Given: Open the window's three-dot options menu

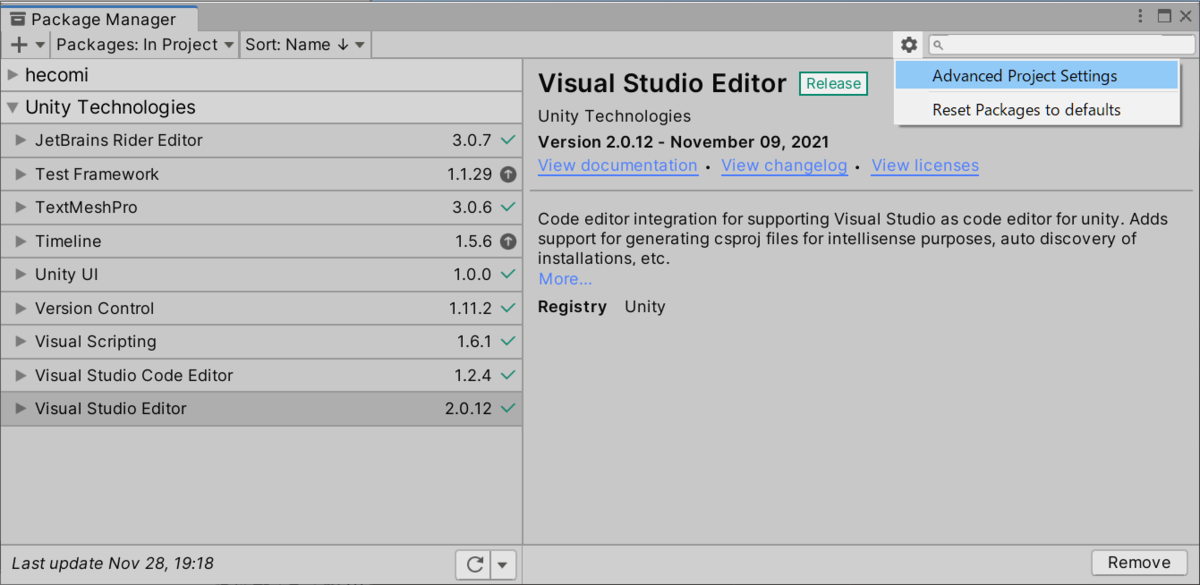Looking at the screenshot, I should click(x=1141, y=16).
